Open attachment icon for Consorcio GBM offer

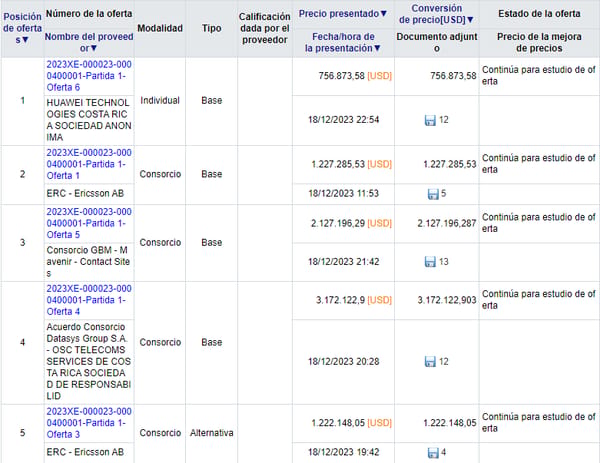[430, 262]
